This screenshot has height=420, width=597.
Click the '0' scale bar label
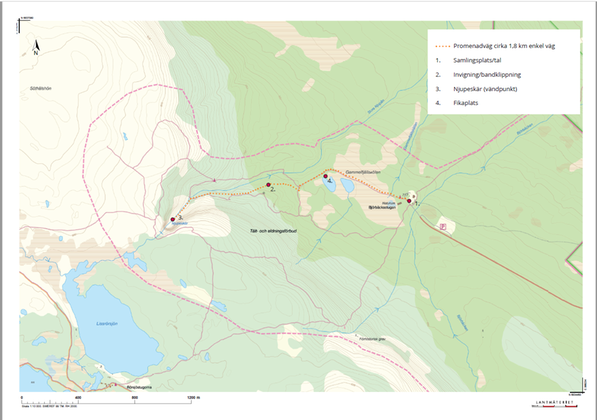pyautogui.click(x=22, y=398)
